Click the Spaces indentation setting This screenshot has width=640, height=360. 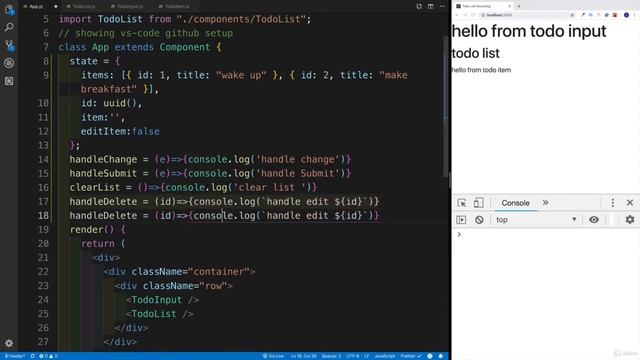click(331, 356)
